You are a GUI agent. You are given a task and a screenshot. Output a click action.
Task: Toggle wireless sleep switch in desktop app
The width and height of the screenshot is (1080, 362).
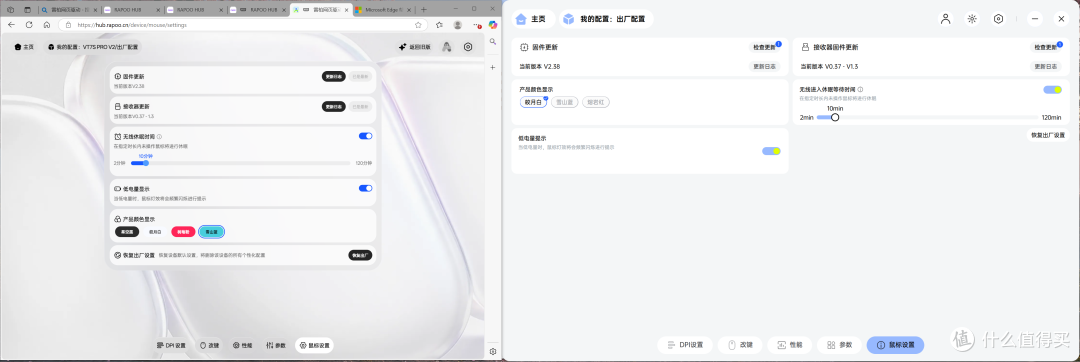click(x=1052, y=89)
